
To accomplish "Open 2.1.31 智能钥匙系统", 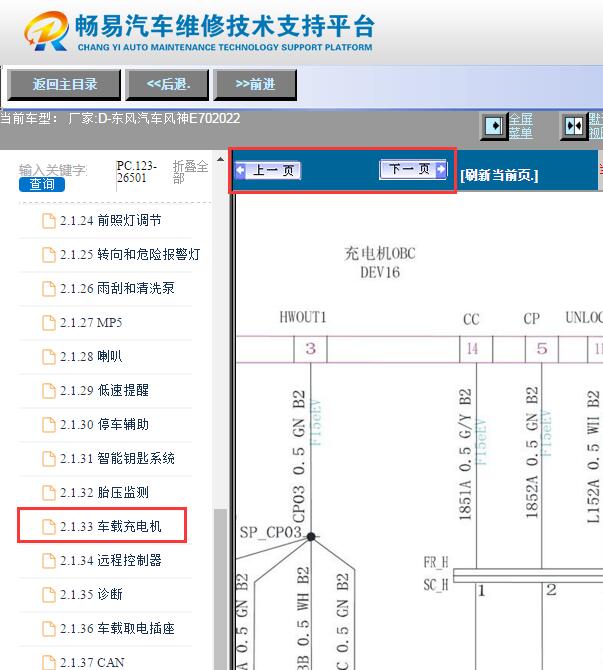I will (x=117, y=458).
